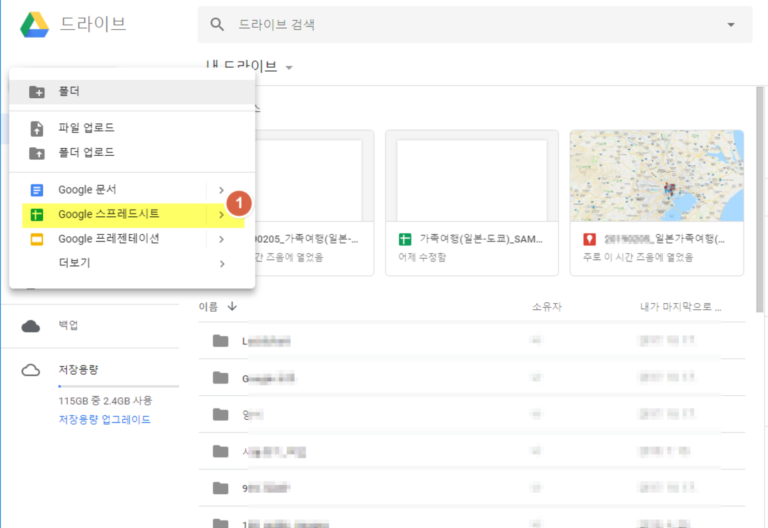This screenshot has height=528, width=768.
Task: Click the Google Drive logo
Action: pos(34,24)
